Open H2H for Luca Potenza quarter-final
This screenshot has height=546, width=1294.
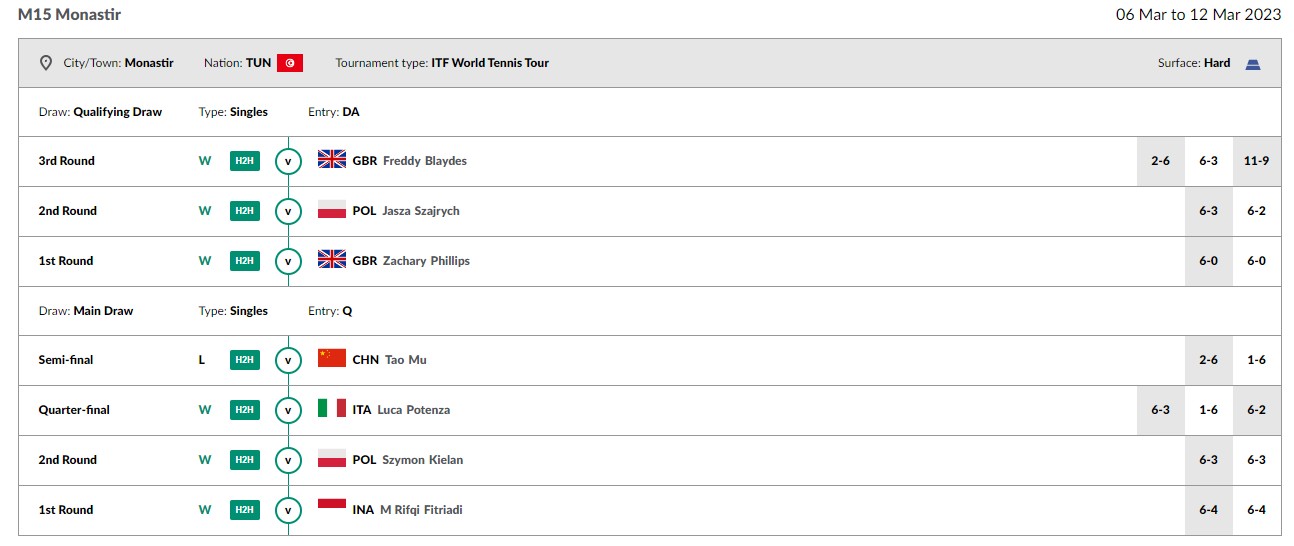tap(245, 410)
